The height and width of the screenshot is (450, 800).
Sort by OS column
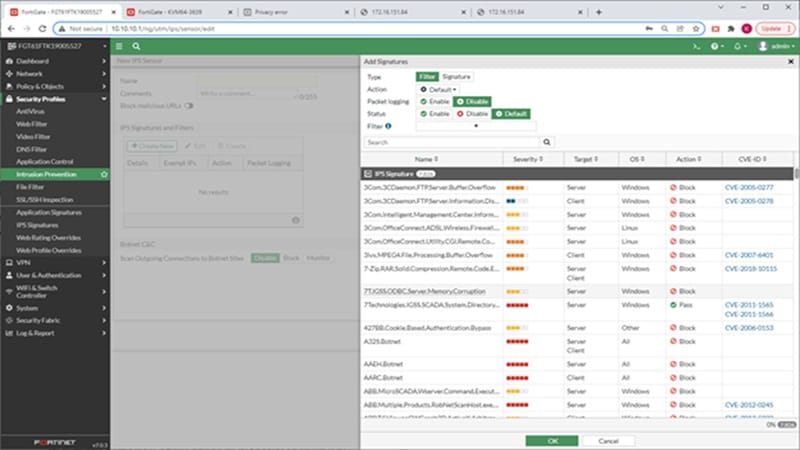[x=637, y=159]
